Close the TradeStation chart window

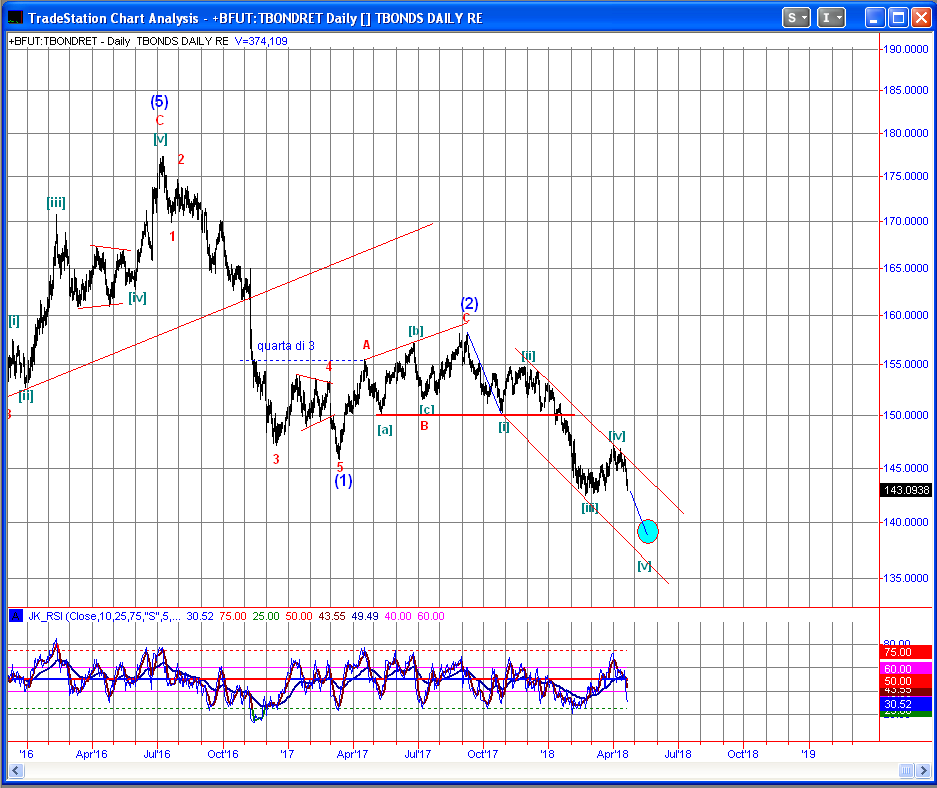point(920,18)
